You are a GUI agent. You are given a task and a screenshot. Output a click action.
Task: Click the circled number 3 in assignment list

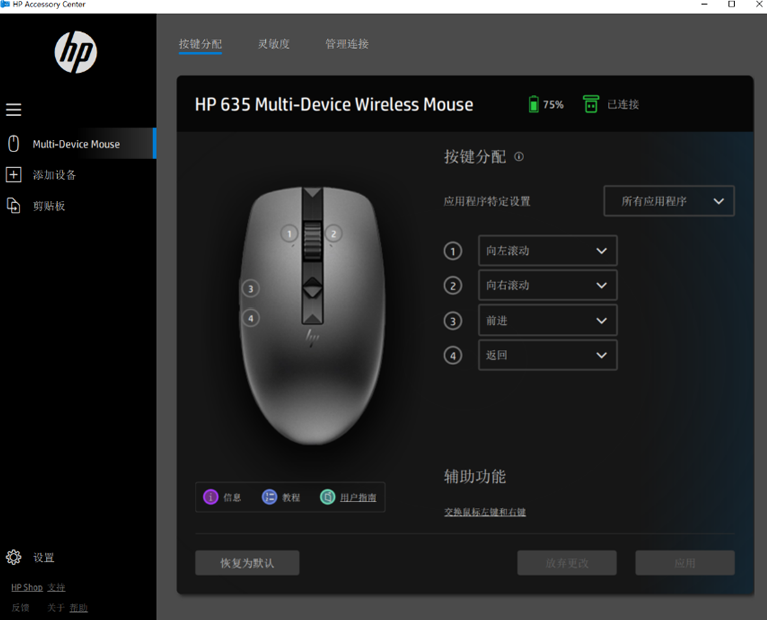point(453,321)
